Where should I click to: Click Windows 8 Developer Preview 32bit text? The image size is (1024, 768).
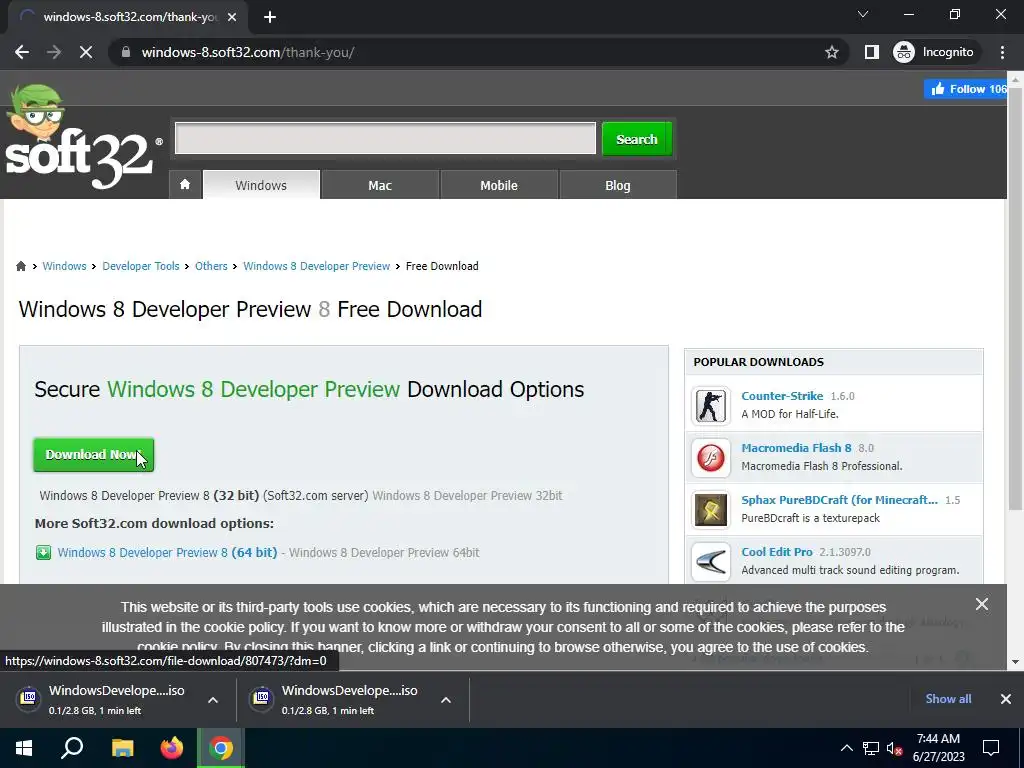[x=467, y=496]
